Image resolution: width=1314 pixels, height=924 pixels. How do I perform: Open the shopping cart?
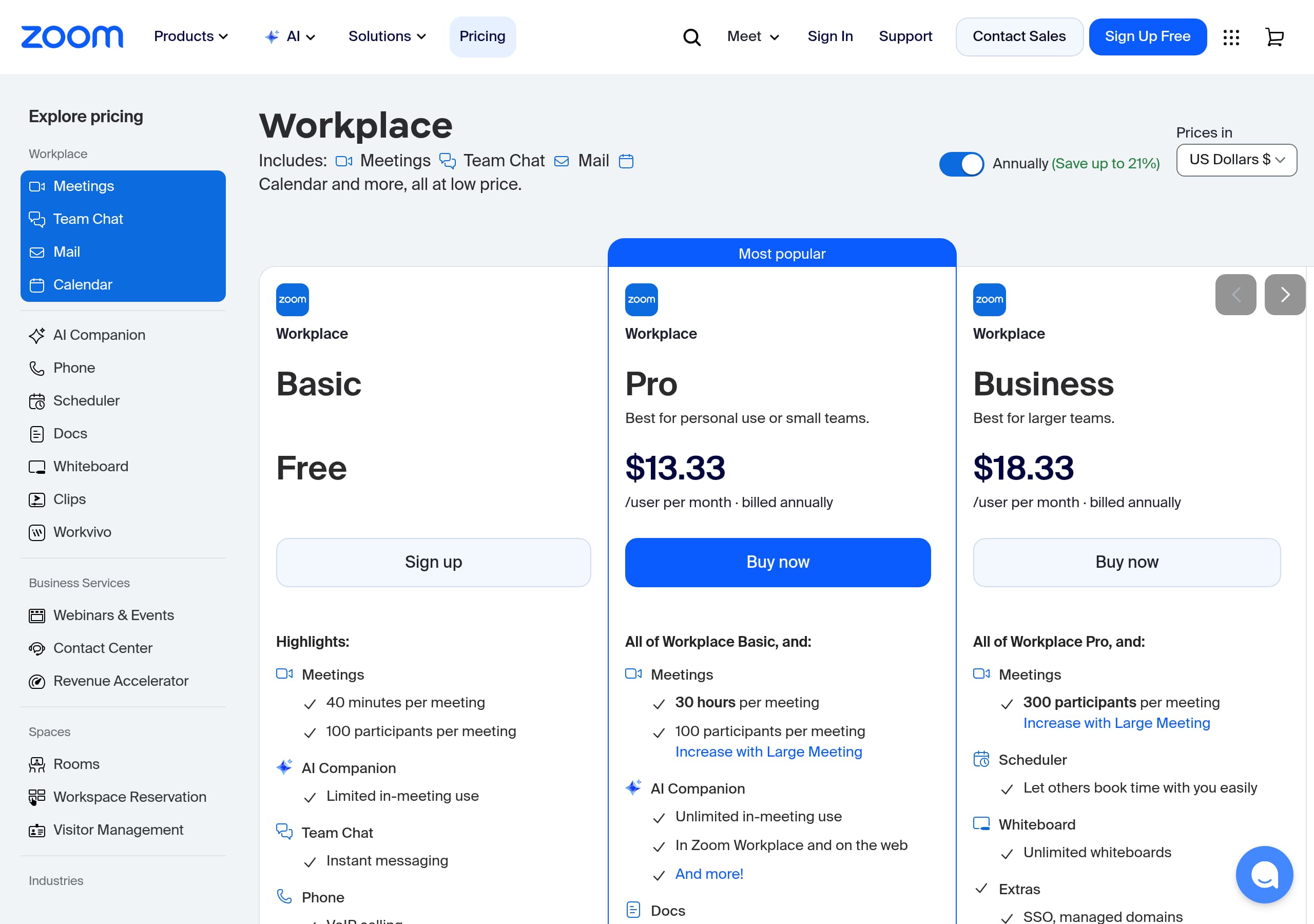click(1275, 36)
